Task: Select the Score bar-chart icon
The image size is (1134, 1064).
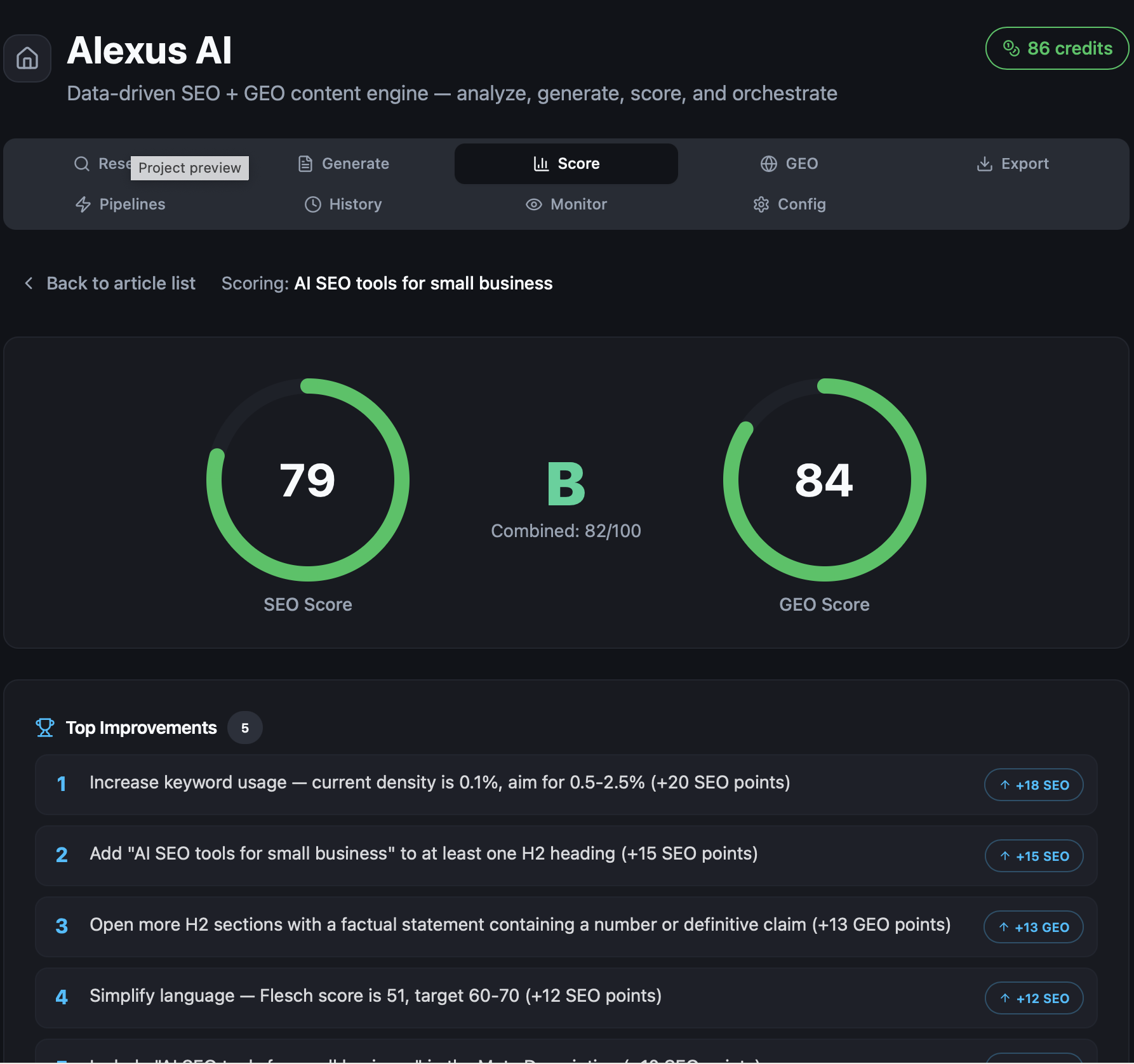Action: 540,163
